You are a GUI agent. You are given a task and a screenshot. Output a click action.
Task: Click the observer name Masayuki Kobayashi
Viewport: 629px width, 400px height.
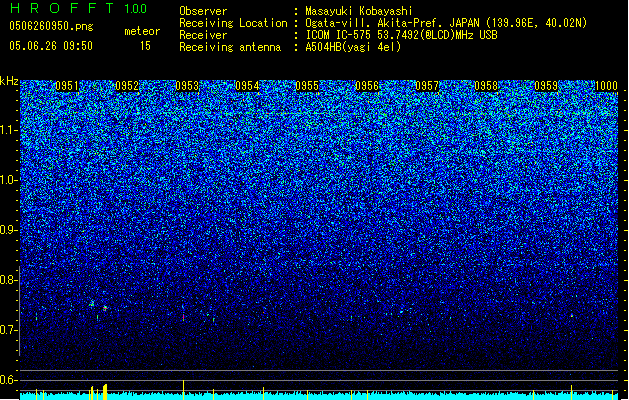tap(359, 11)
